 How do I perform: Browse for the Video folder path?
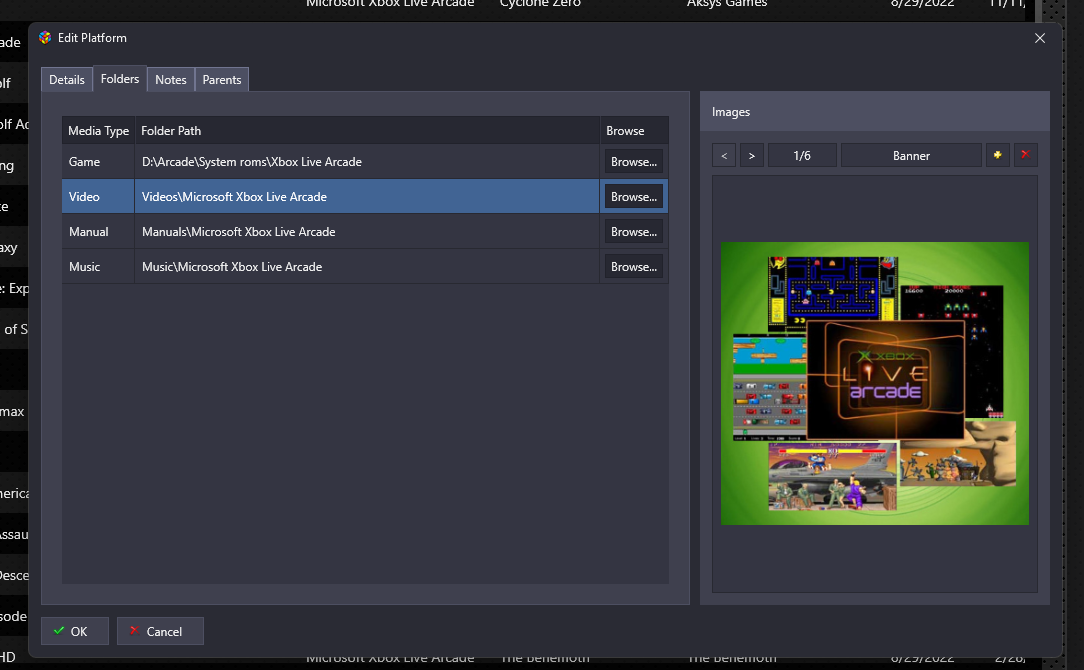tap(634, 197)
